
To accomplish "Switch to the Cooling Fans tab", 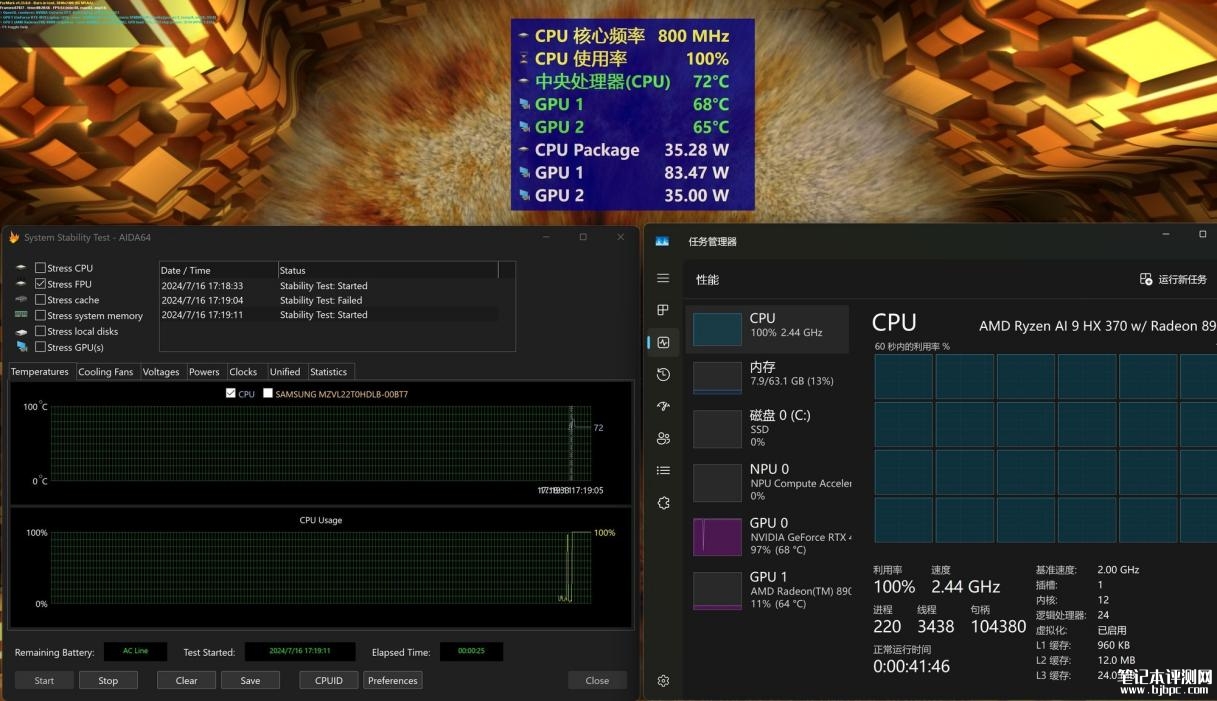I will pos(105,372).
